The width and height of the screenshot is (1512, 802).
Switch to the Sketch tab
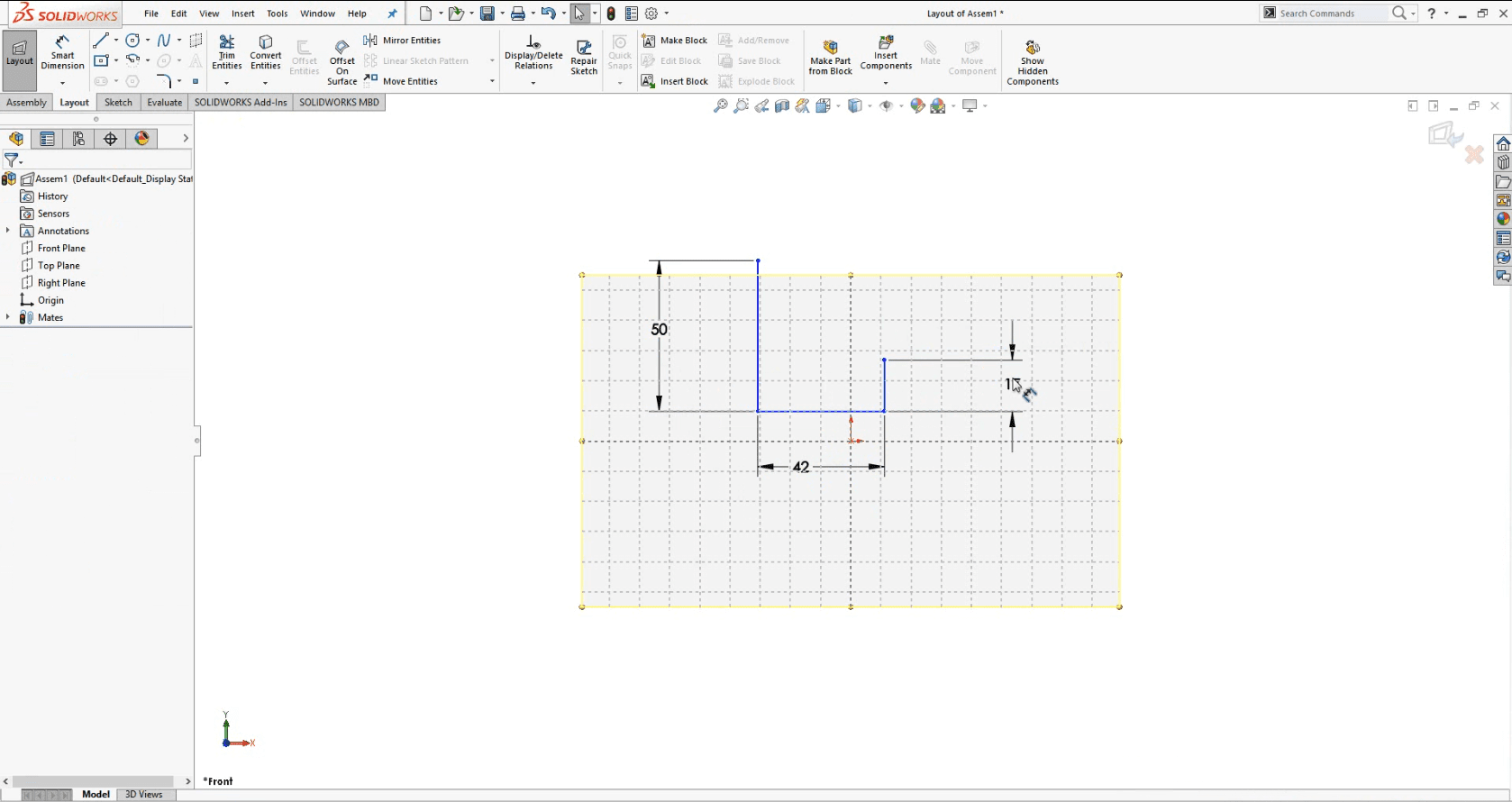[x=118, y=103]
